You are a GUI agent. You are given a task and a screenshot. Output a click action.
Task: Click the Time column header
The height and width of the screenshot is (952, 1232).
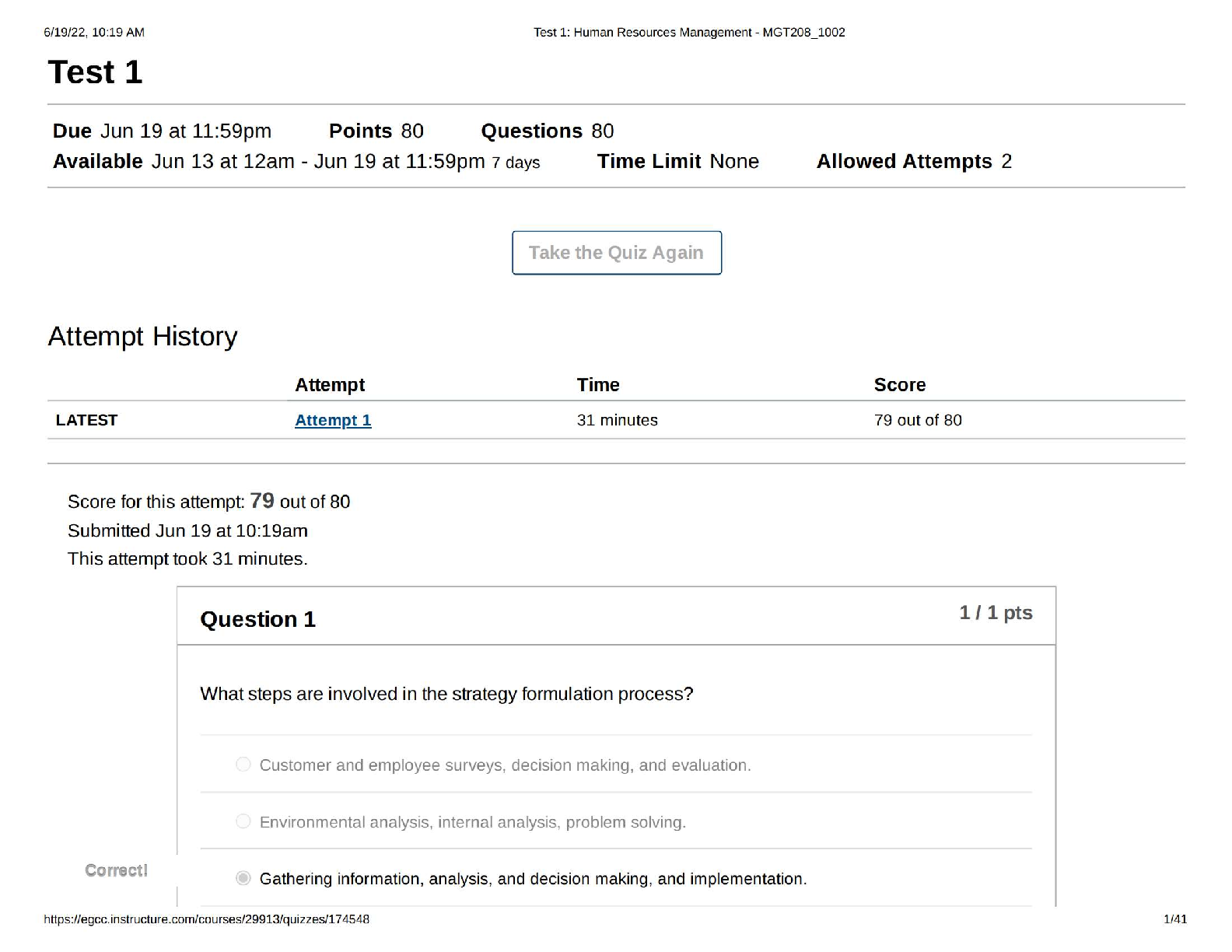coord(597,385)
